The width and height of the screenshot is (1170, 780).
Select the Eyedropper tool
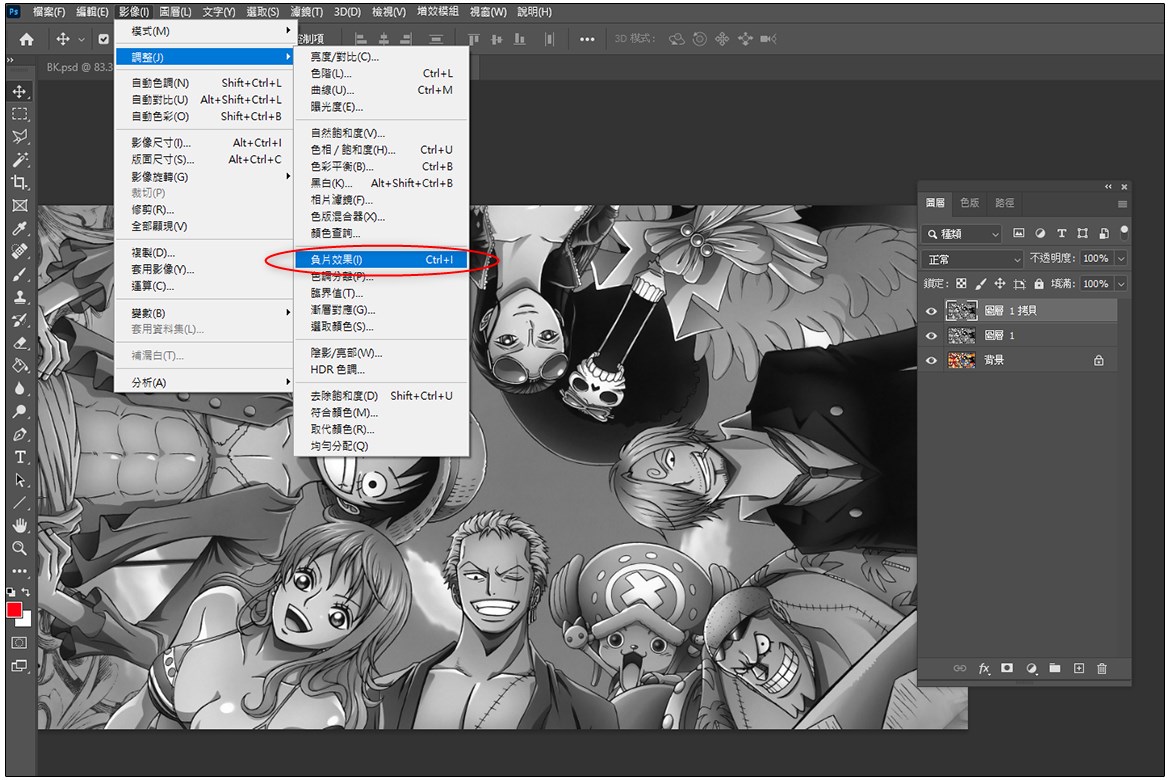pos(19,228)
